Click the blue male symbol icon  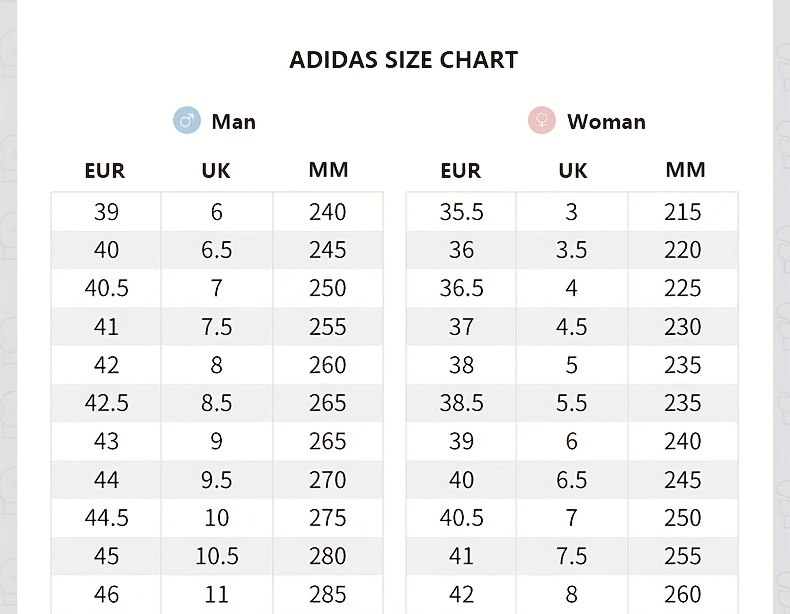coord(187,120)
